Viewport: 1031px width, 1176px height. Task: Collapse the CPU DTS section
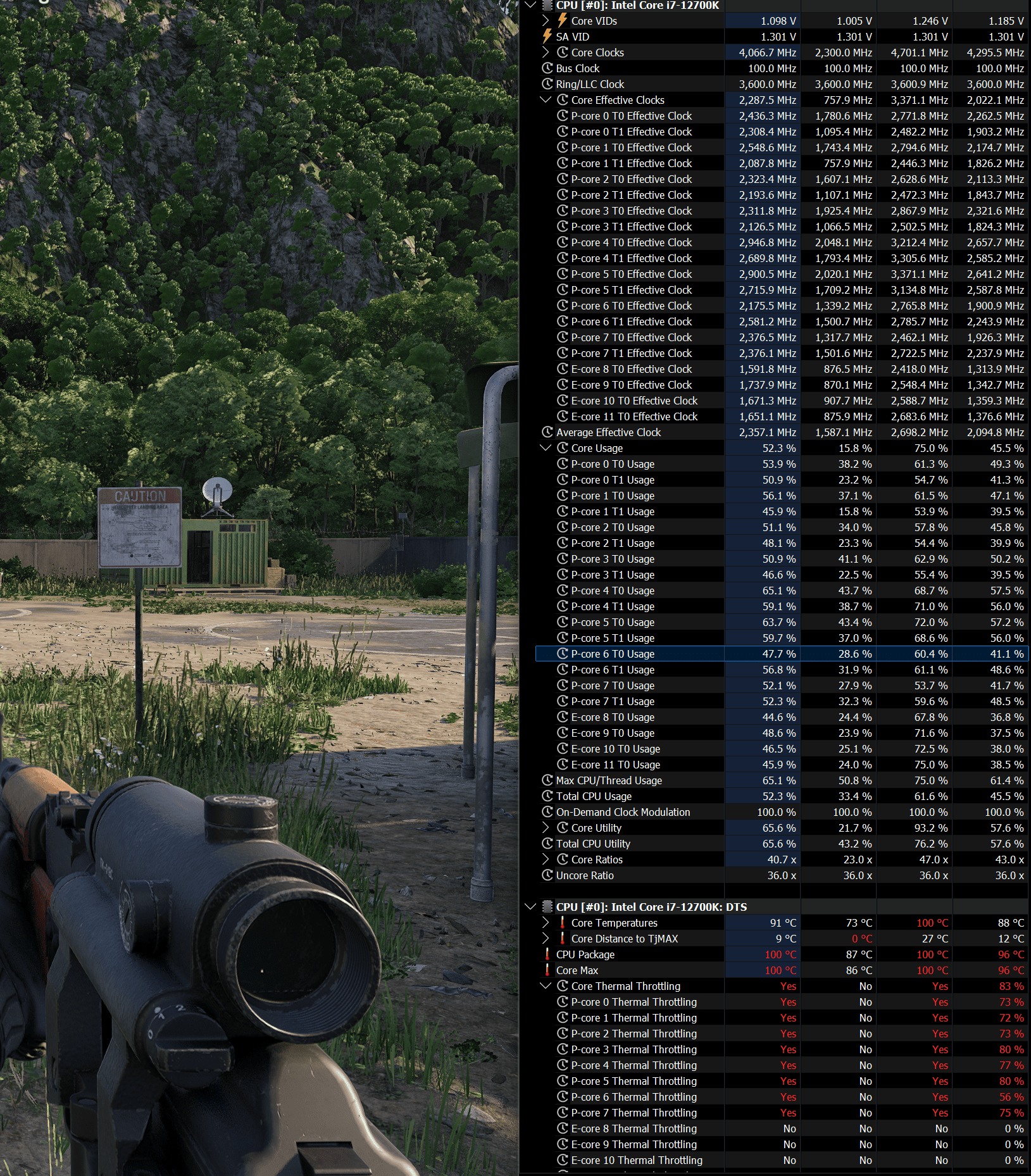[x=530, y=907]
